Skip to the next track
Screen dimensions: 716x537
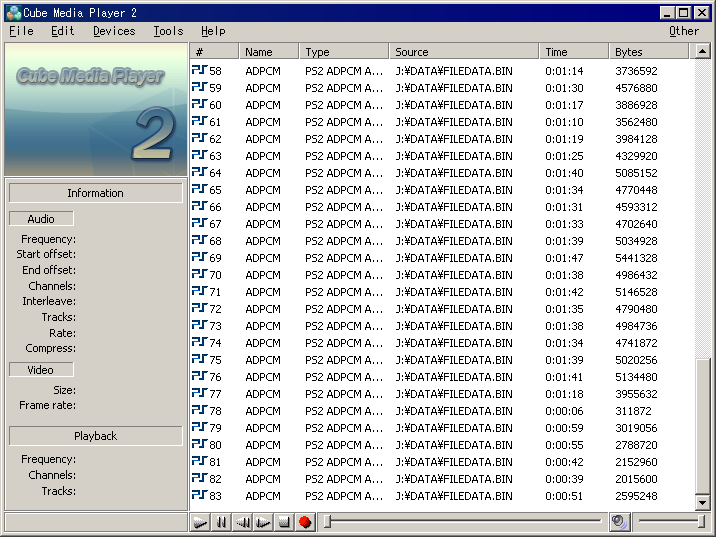[x=263, y=521]
